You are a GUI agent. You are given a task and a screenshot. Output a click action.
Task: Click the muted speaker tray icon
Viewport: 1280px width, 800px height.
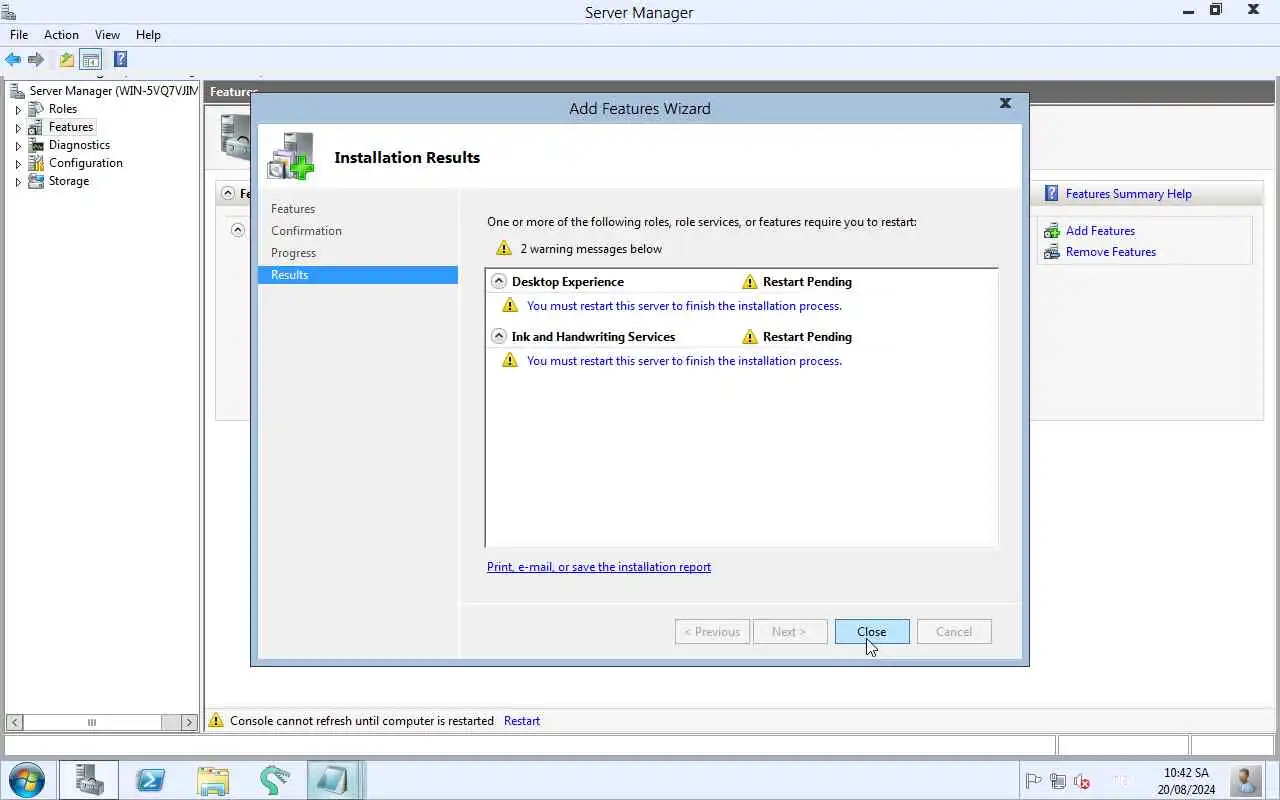tap(1081, 781)
